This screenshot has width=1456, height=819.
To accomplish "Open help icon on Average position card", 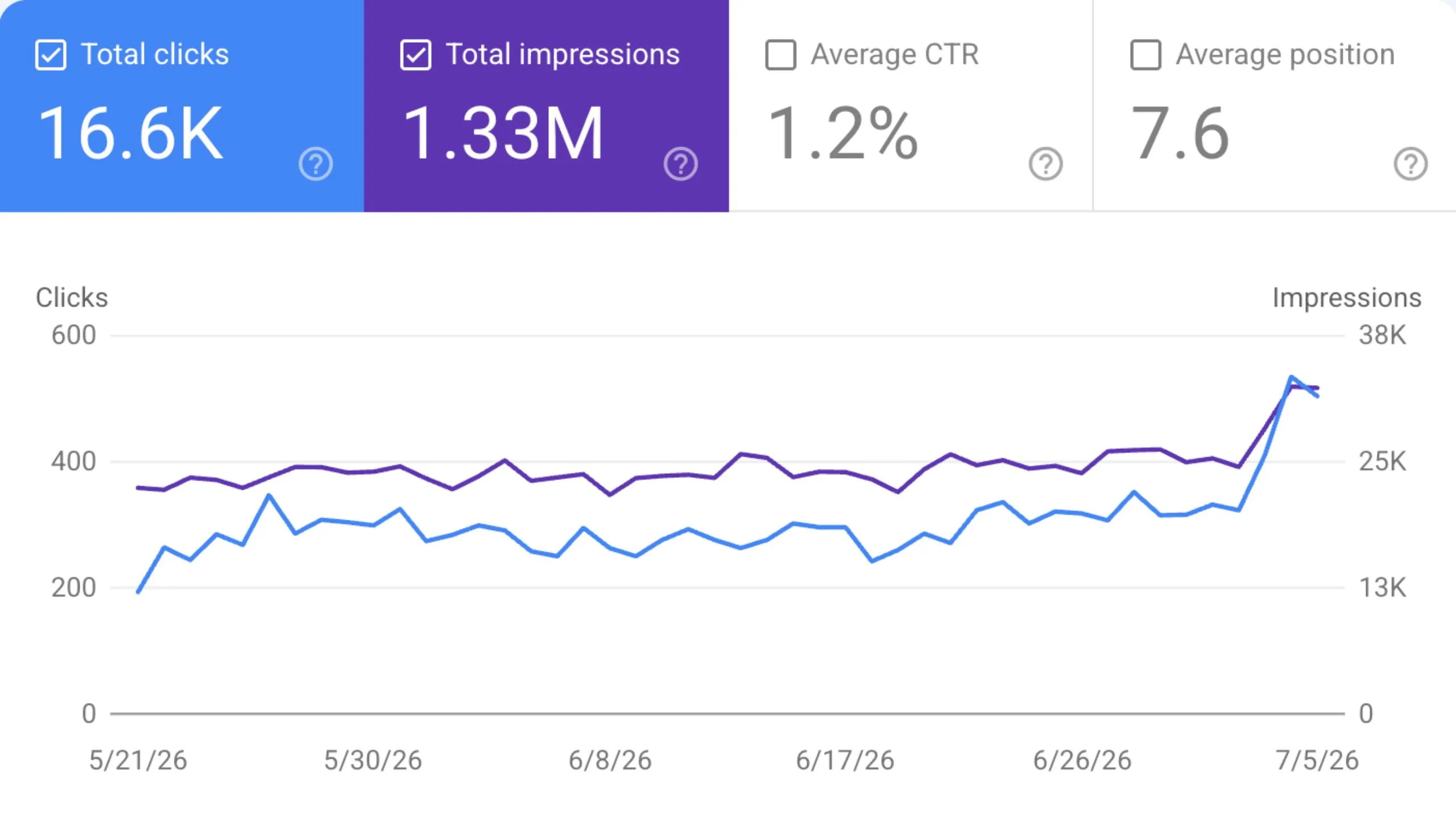I will [x=1410, y=164].
